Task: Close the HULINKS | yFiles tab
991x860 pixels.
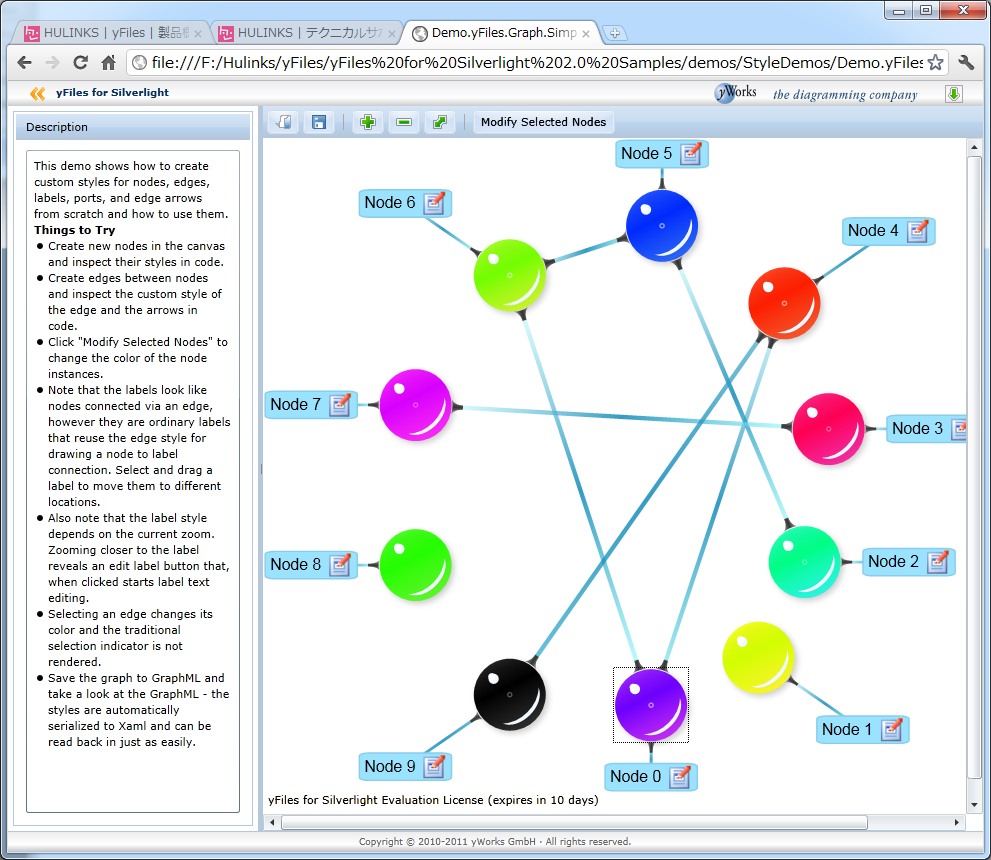Action: (x=198, y=33)
